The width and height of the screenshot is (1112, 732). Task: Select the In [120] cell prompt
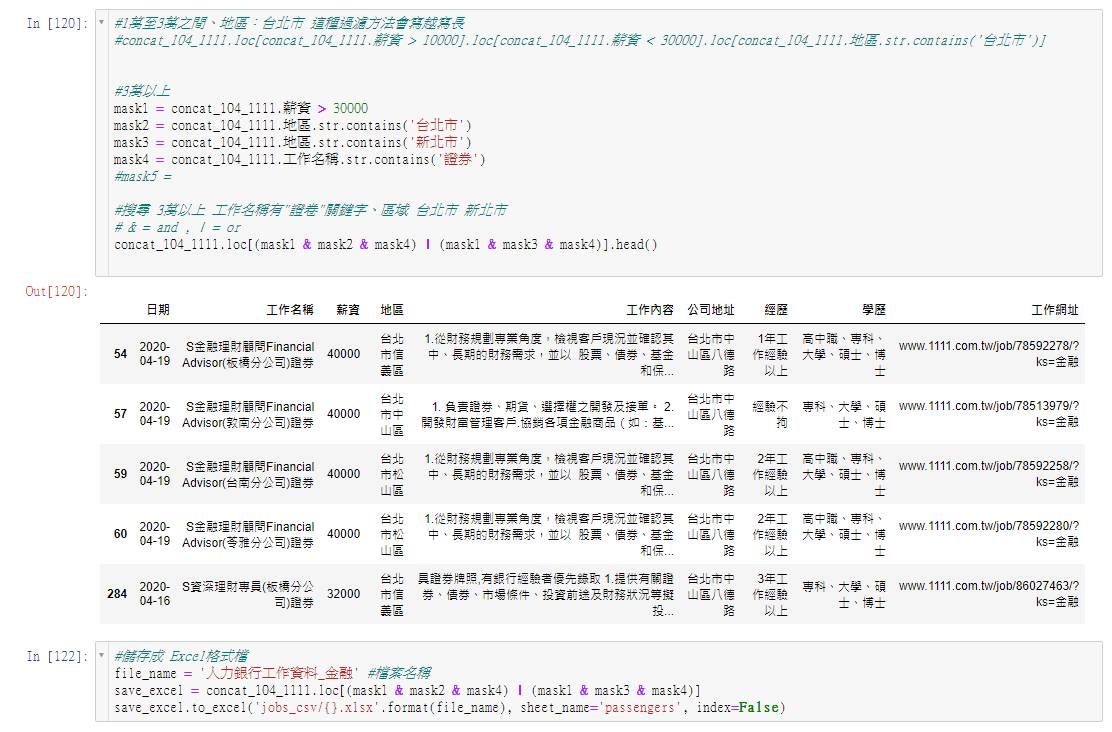click(56, 23)
